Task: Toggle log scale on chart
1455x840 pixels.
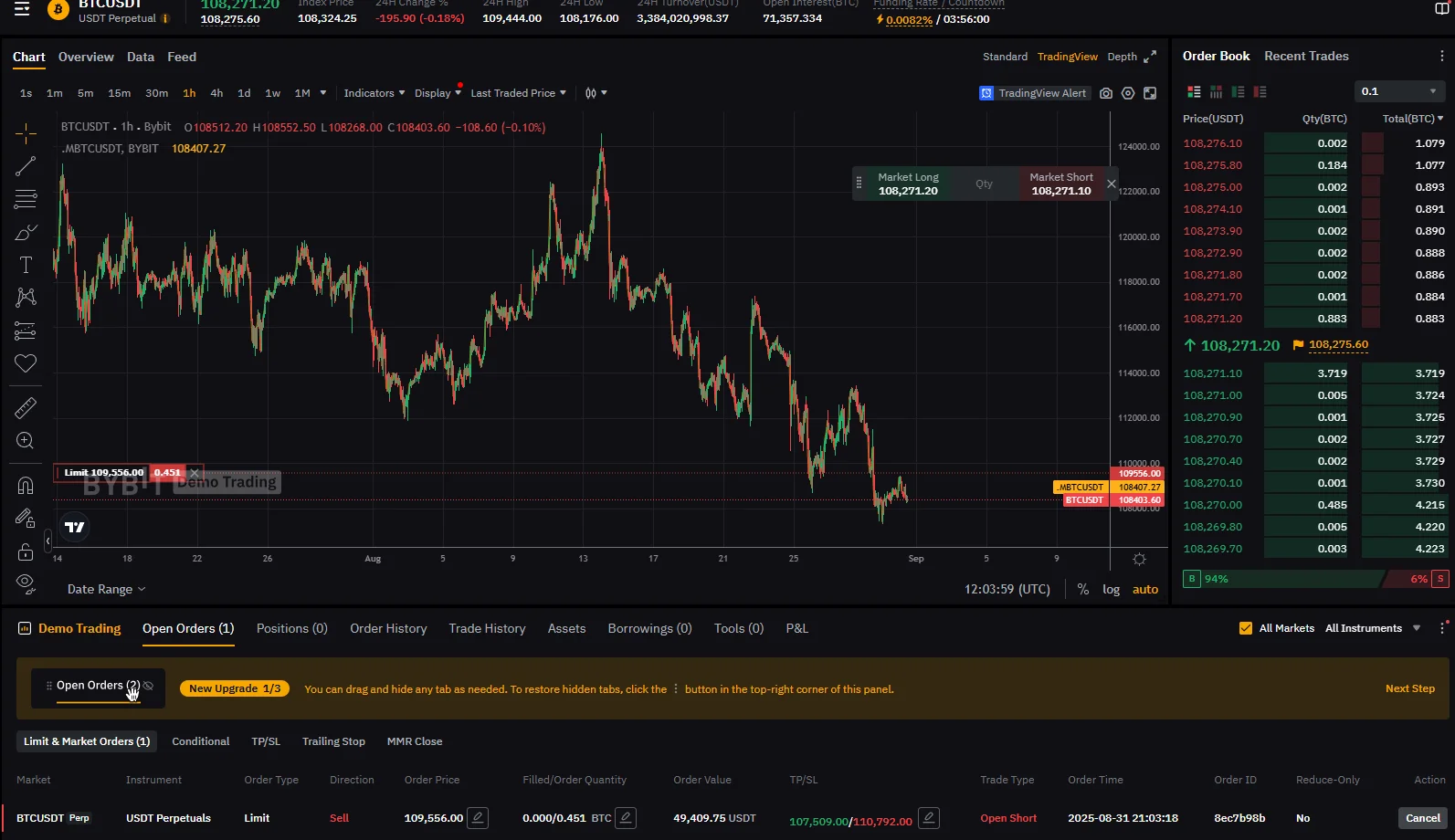Action: pos(1111,590)
